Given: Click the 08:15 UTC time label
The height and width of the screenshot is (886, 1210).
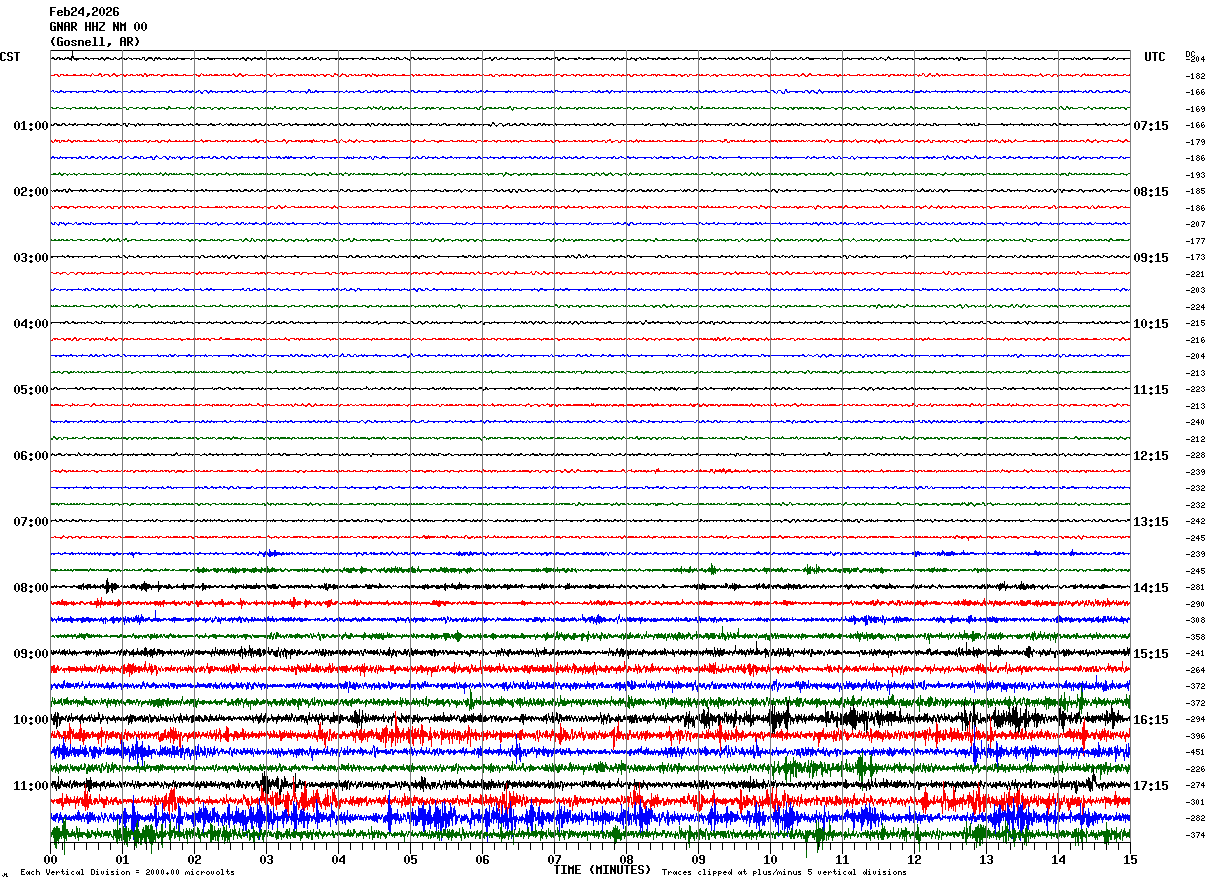Looking at the screenshot, I should click(1151, 192).
